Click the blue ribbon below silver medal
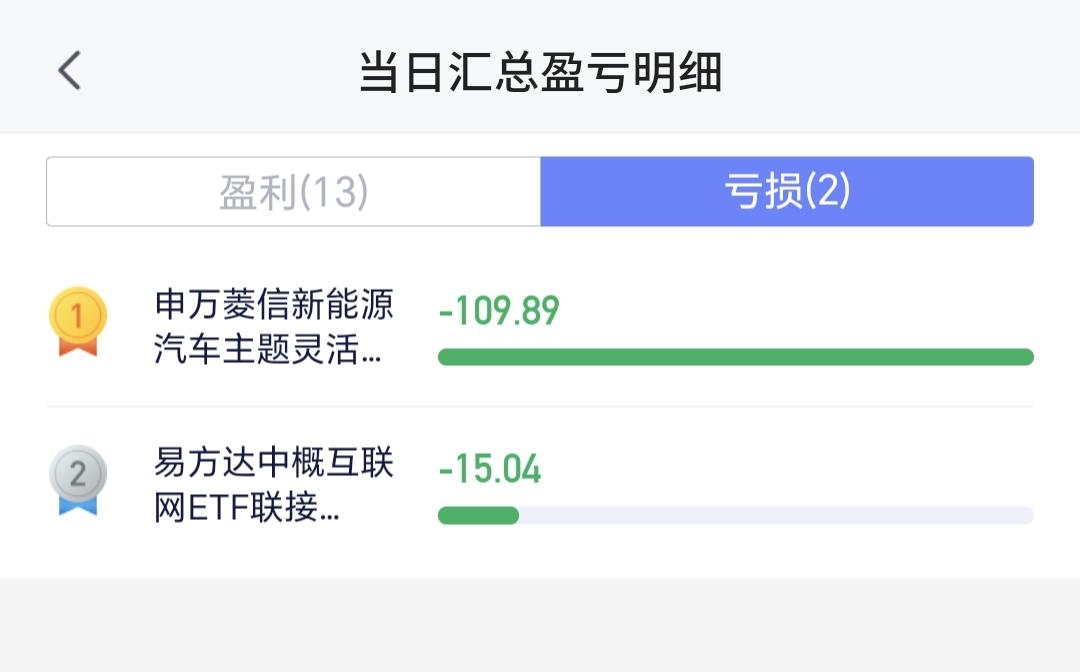1080x672 pixels. 78,505
